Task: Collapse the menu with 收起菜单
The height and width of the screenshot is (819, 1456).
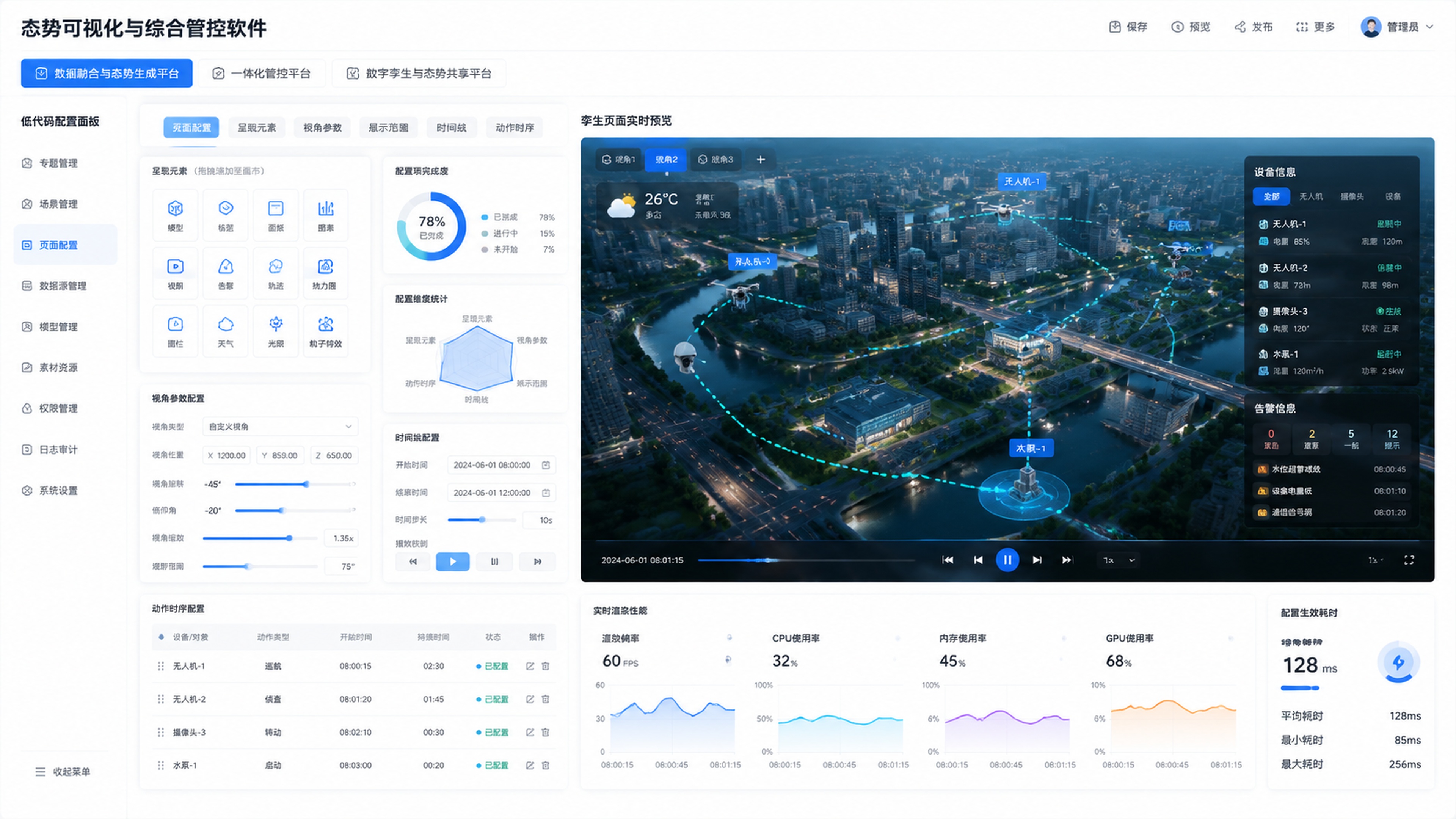Action: (x=63, y=772)
